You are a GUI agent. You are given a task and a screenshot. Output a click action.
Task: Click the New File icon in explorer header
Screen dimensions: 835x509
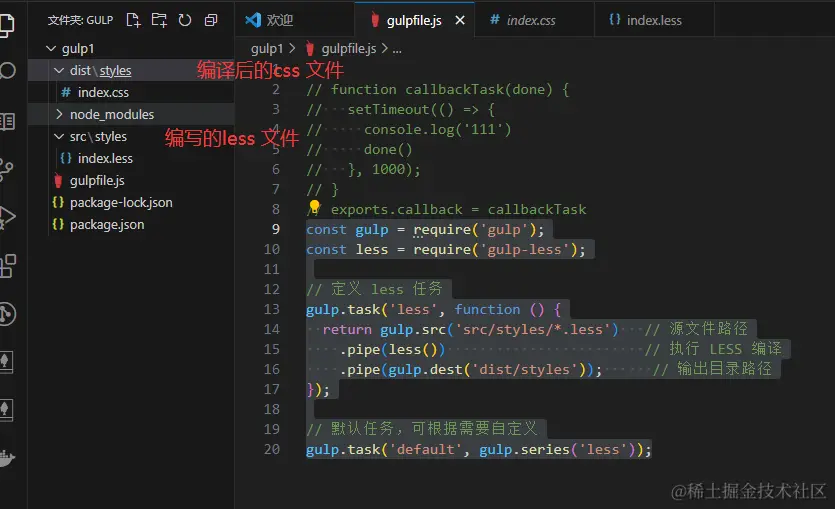click(x=133, y=20)
